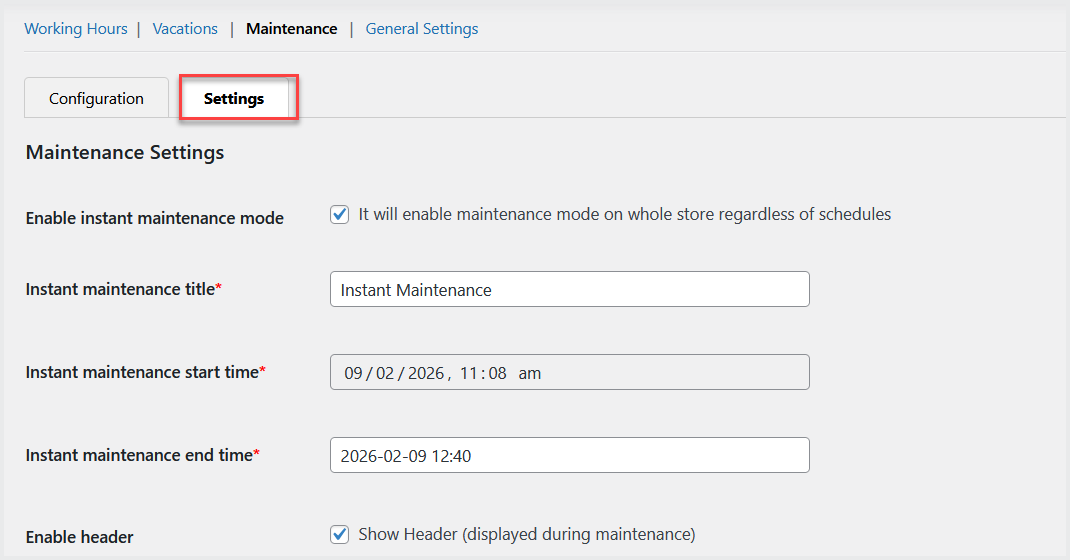Select the hour value in start time

471,373
